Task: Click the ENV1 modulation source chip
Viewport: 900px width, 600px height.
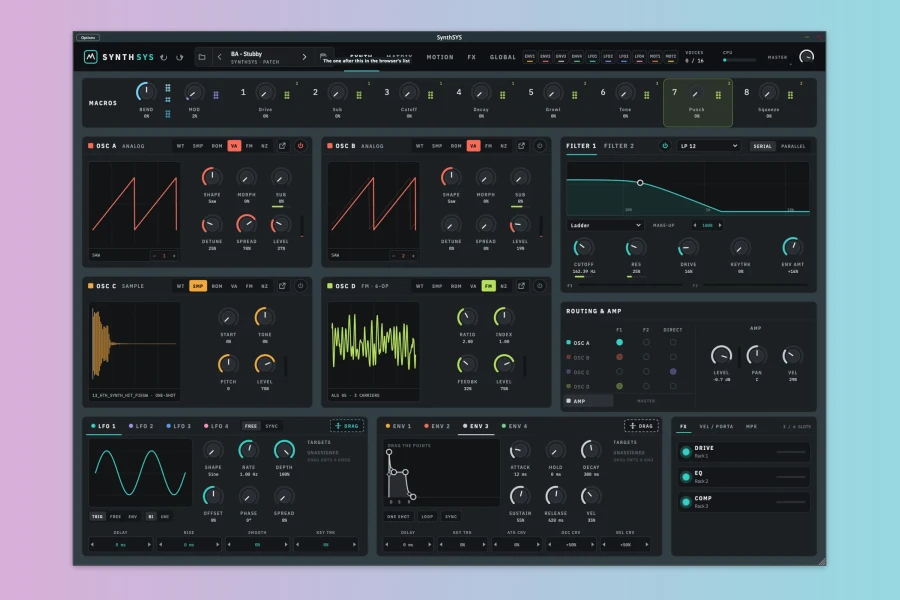Action: (x=529, y=57)
